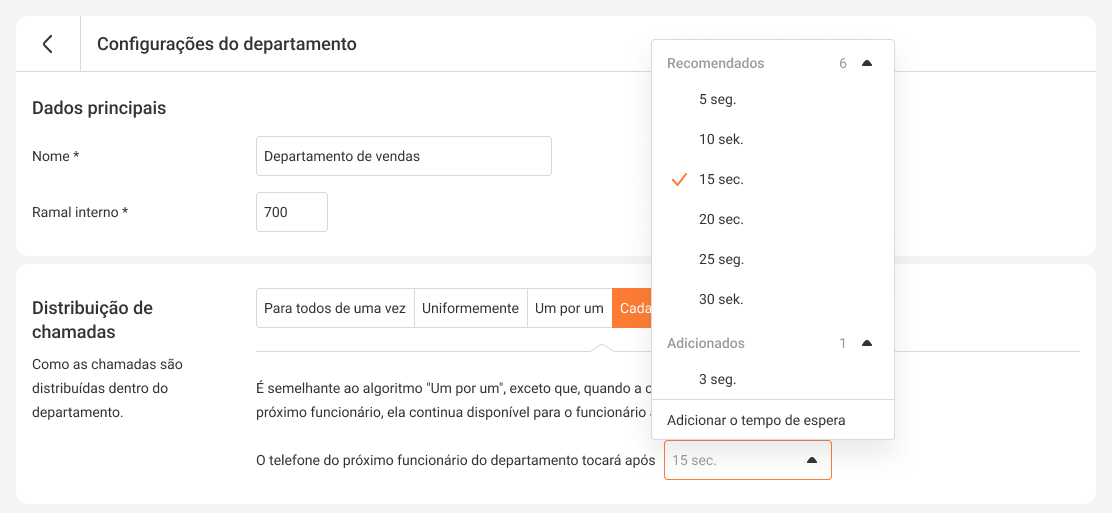This screenshot has height=513, width=1112.
Task: Close the wait time dropdown
Action: 811,460
